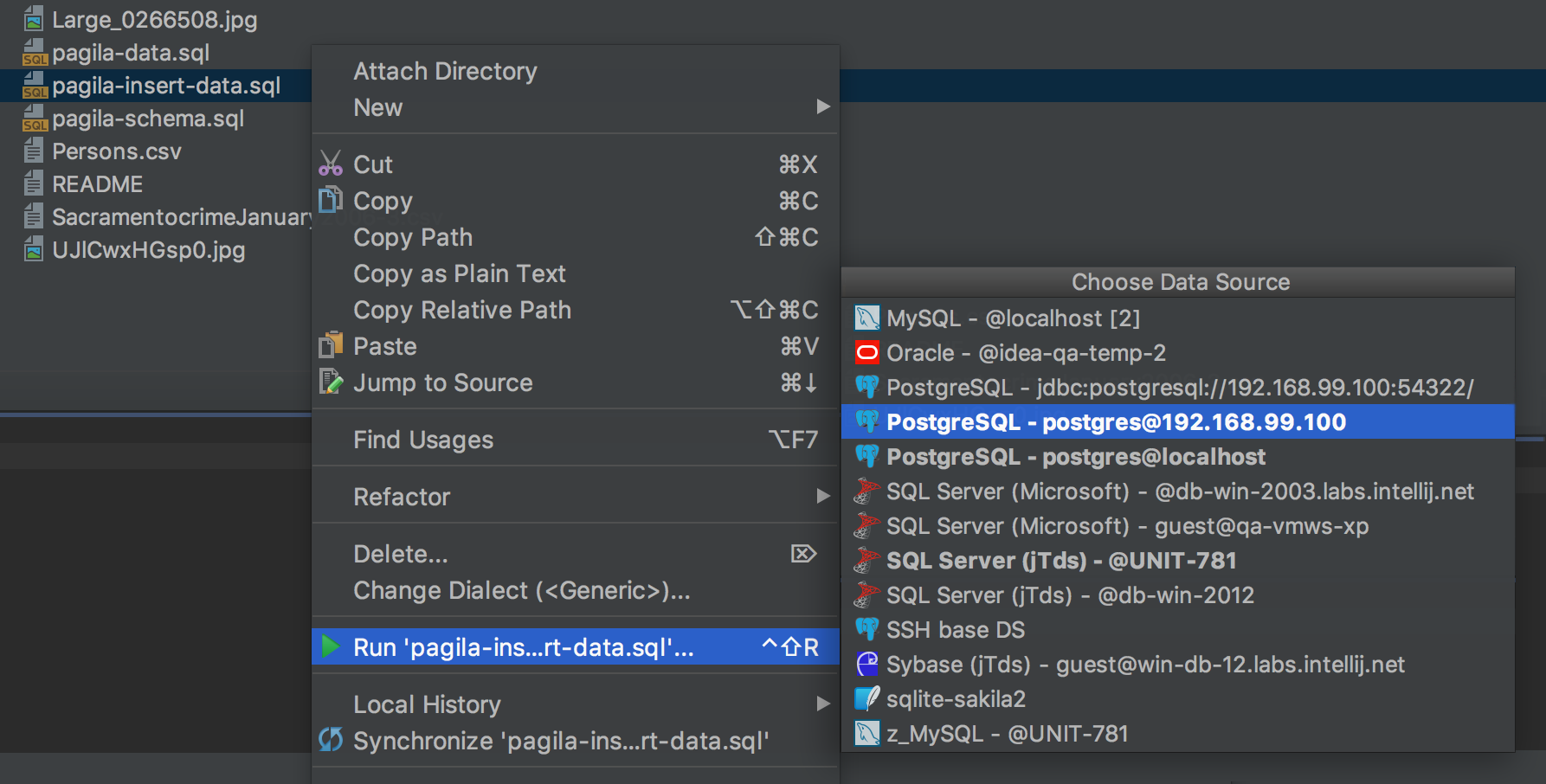Choose MySQL - @localhost [2] data source
Viewport: 1546px width, 784px height.
[1178, 318]
